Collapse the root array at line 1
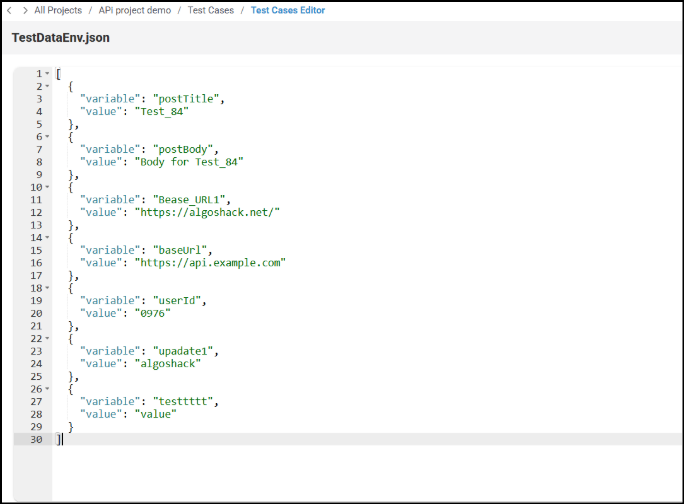Screen dimensions: 684x504 [47, 74]
